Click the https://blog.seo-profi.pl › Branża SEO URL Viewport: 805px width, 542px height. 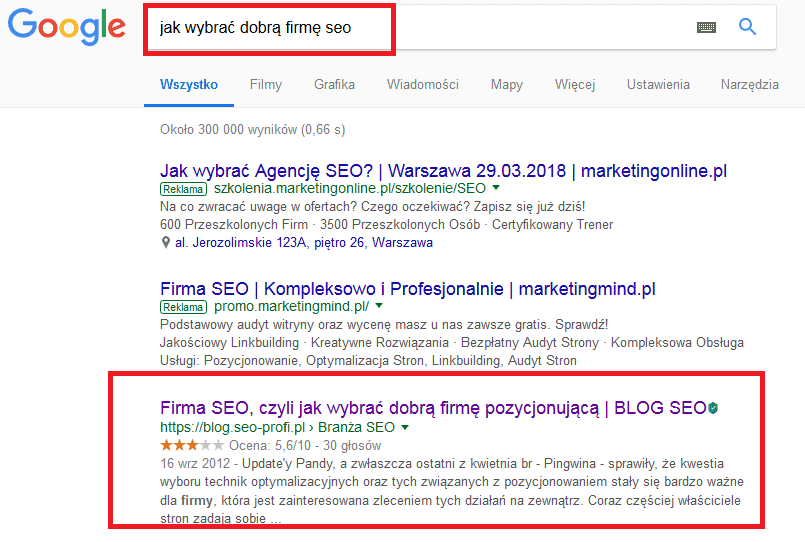point(277,427)
